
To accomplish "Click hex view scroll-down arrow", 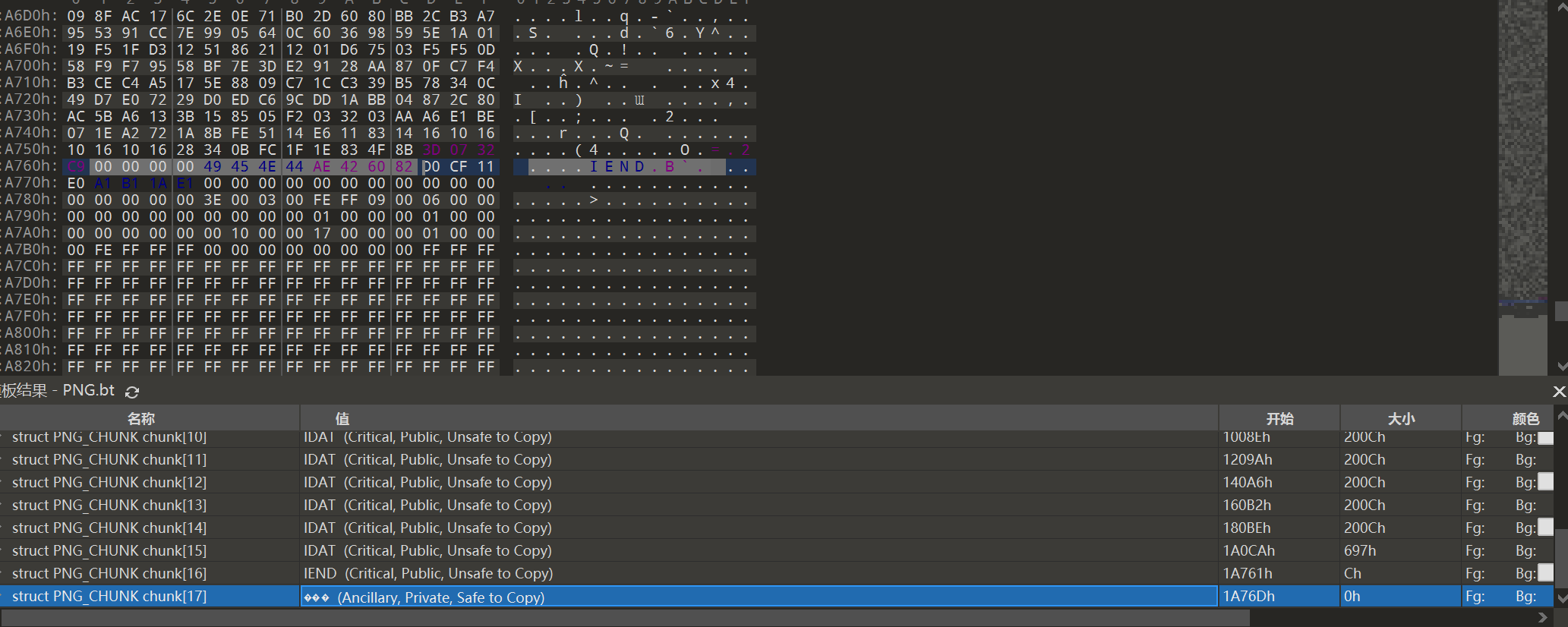I will pyautogui.click(x=1561, y=366).
